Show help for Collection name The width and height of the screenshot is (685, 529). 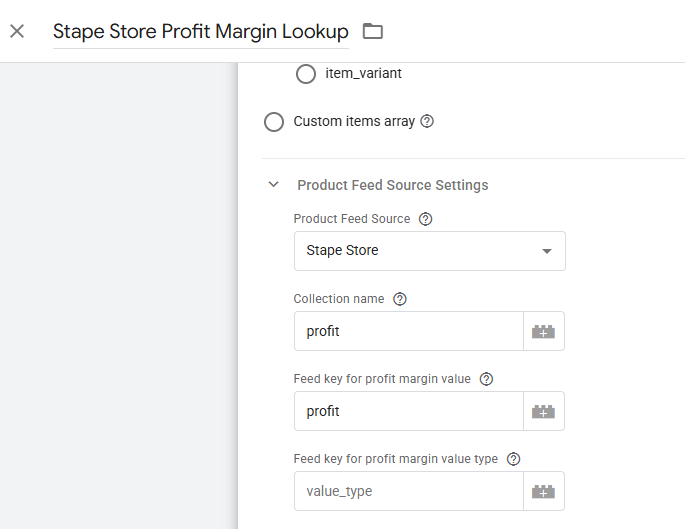(399, 299)
